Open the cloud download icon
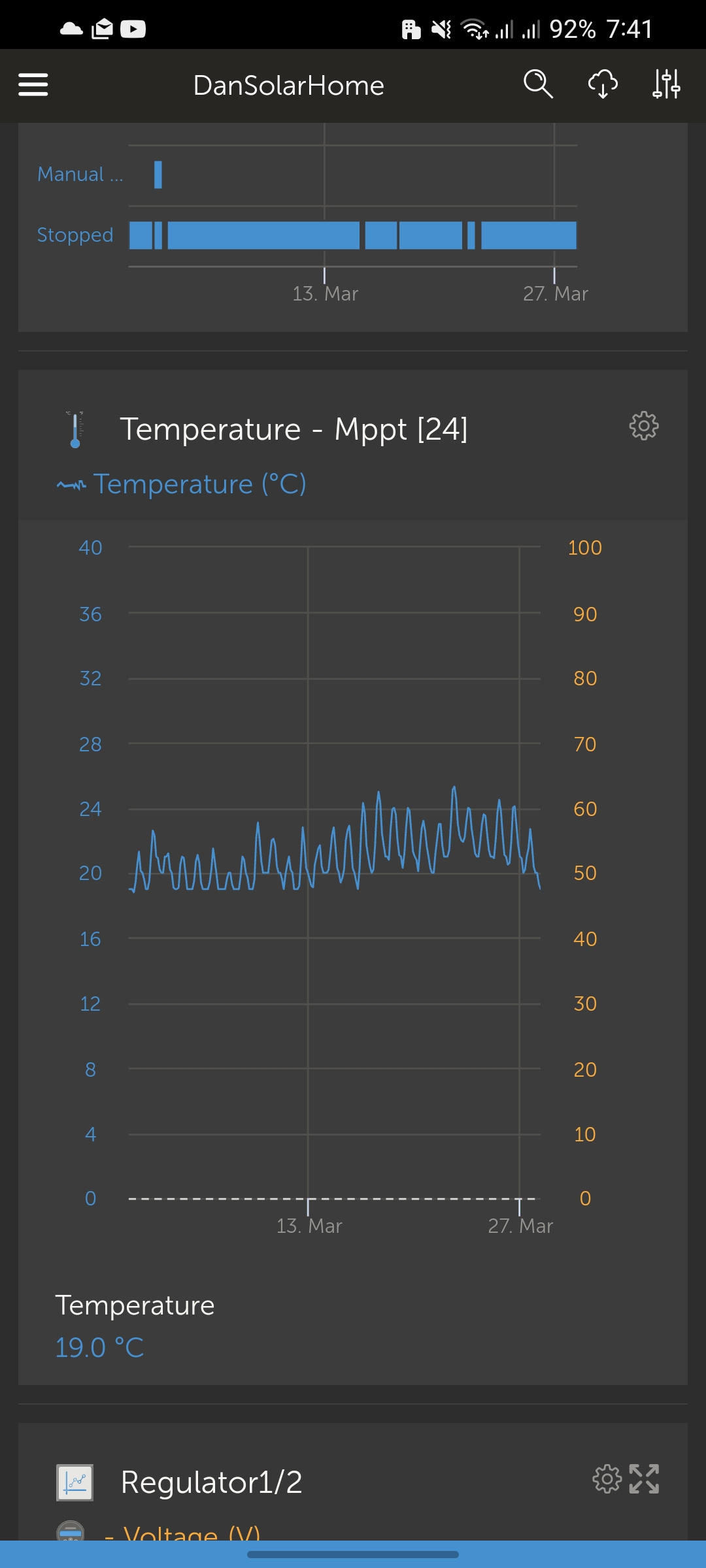Viewport: 706px width, 1568px height. 603,84
